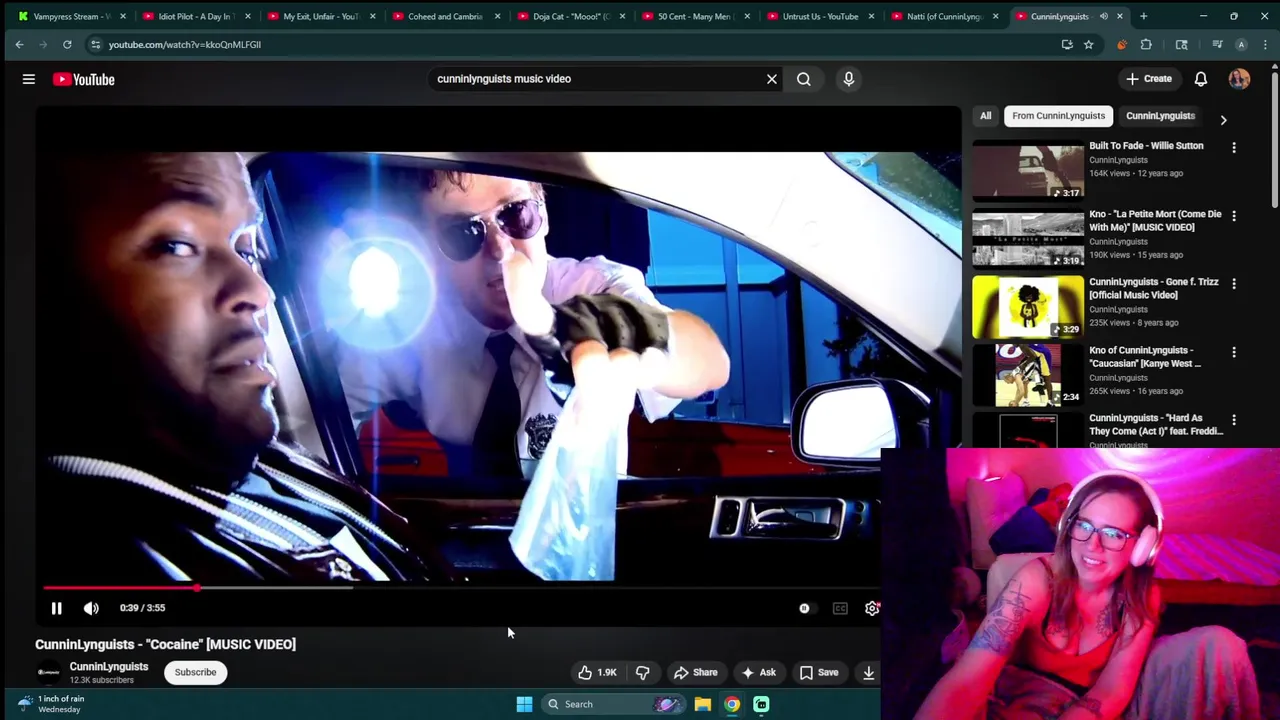The width and height of the screenshot is (1280, 720).
Task: Open Chrome from the taskbar
Action: click(732, 704)
